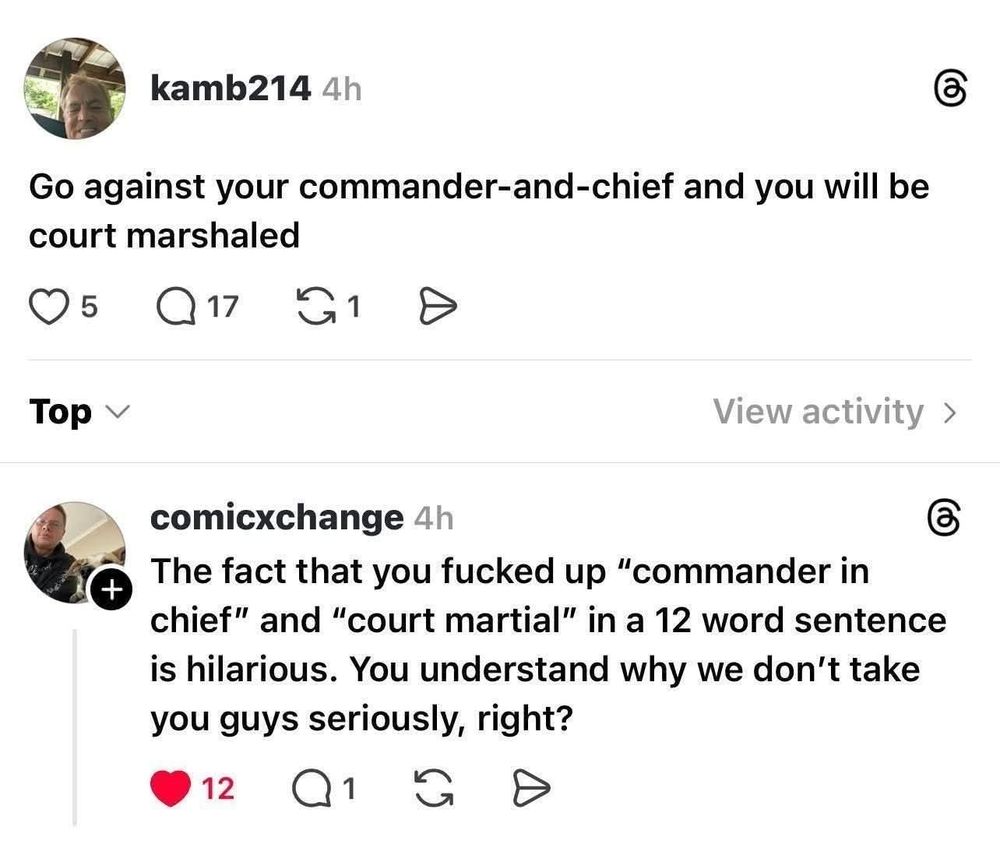Open kamb214's profile via username
Screen dimensions: 1000x843
pos(231,88)
